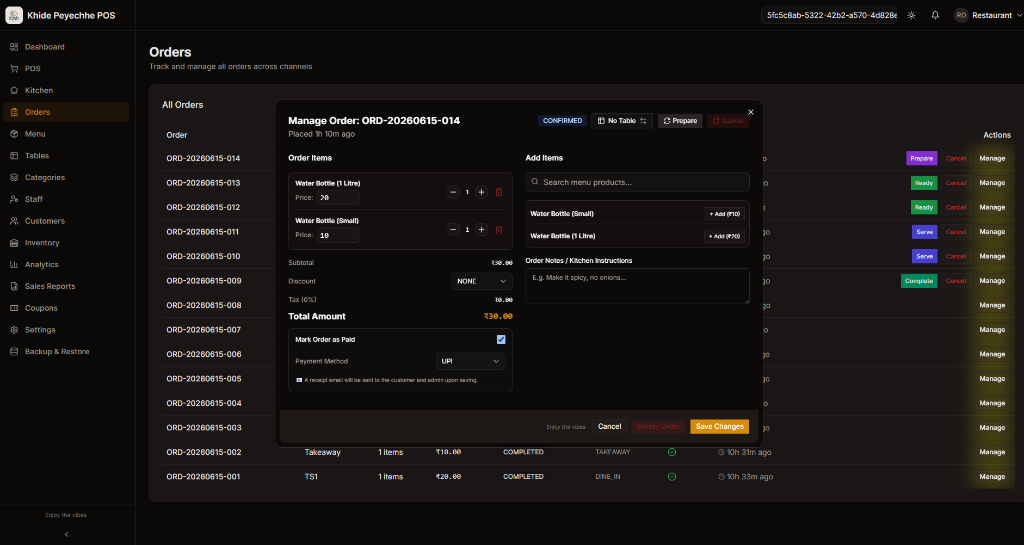The width and height of the screenshot is (1024, 545).
Task: Open the Discount NONE dropdown
Action: click(x=481, y=281)
